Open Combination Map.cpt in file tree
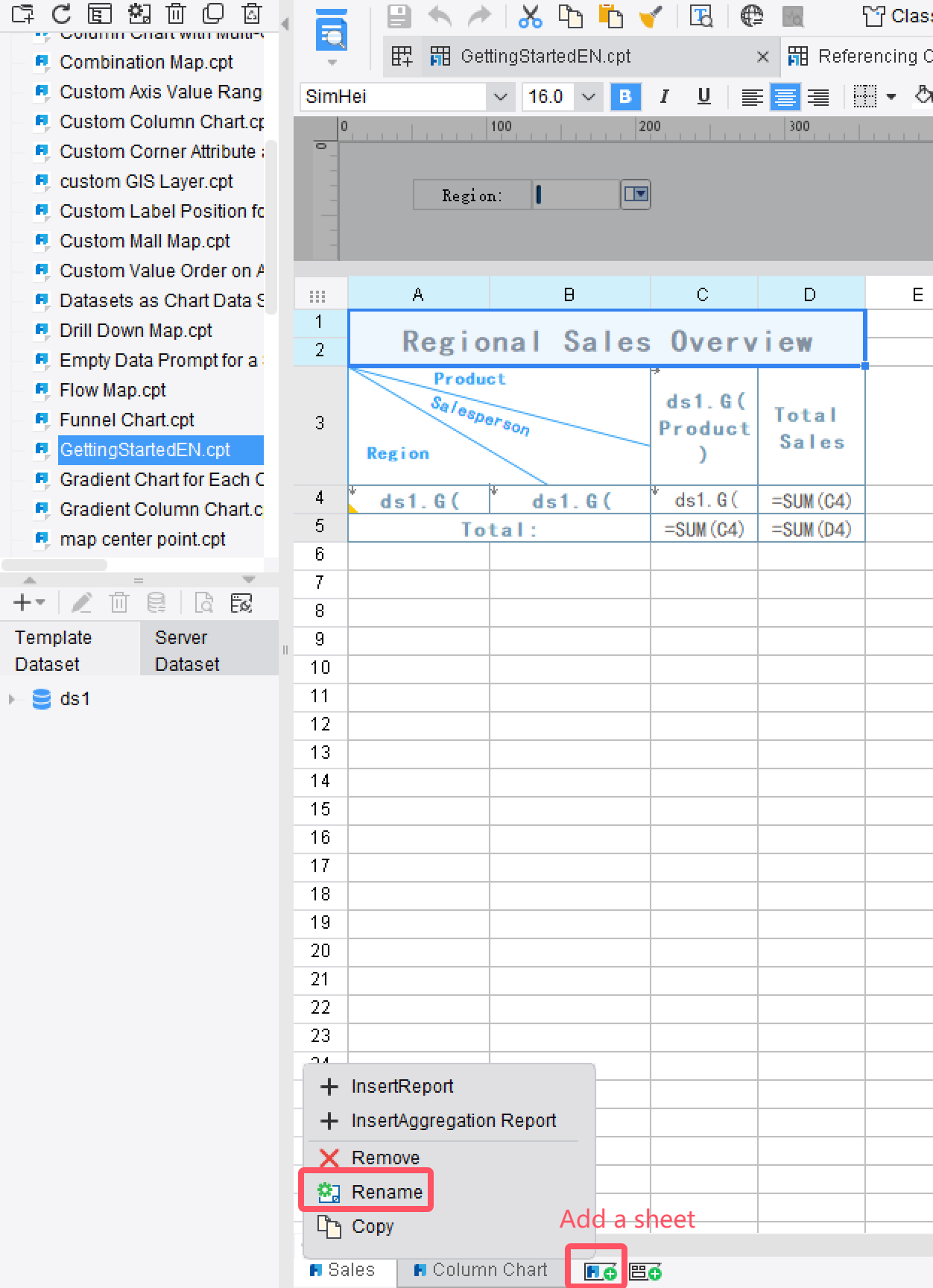This screenshot has width=933, height=1288. pyautogui.click(x=146, y=62)
